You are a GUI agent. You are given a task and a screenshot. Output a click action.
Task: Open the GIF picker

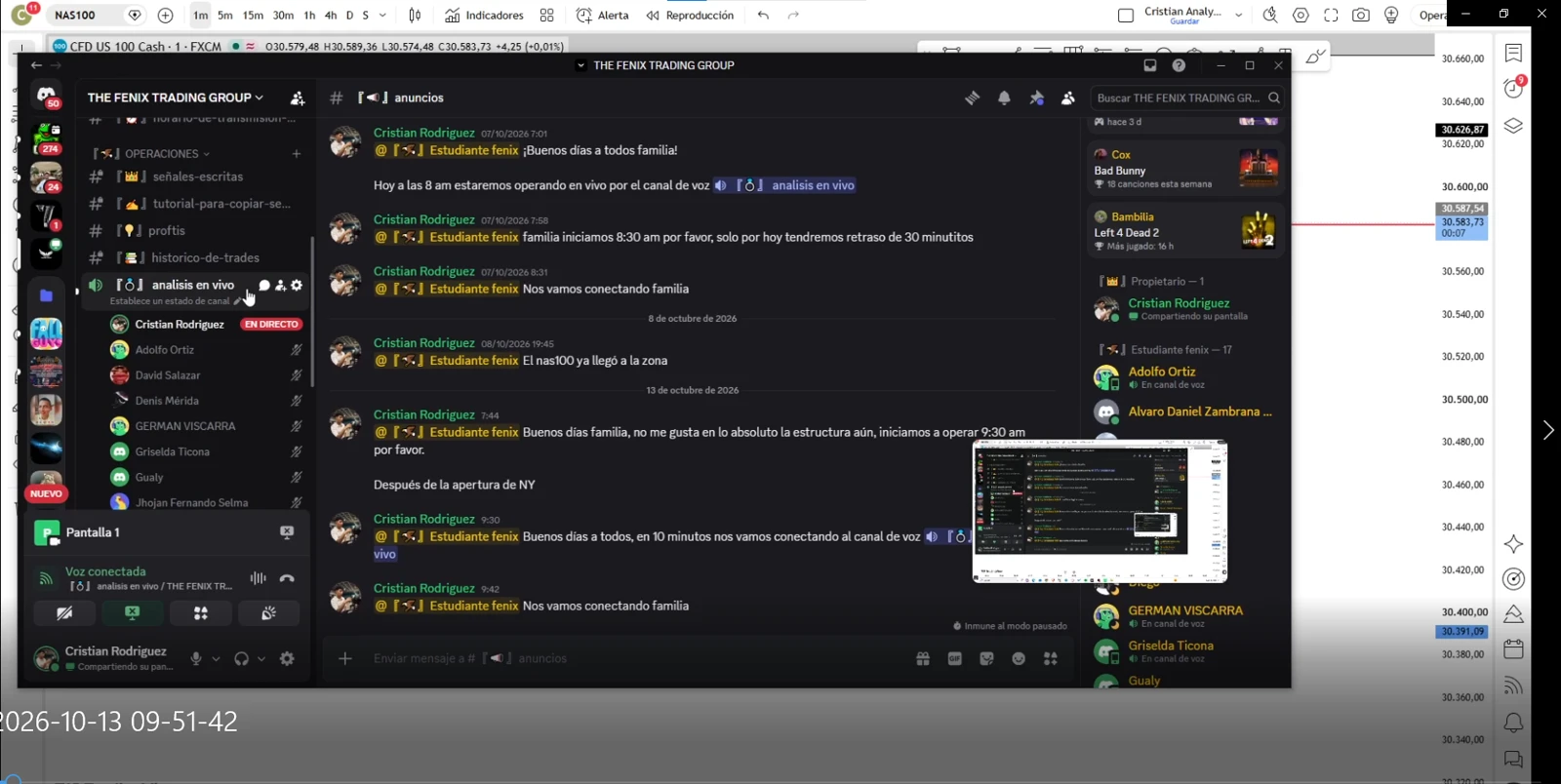(x=954, y=658)
